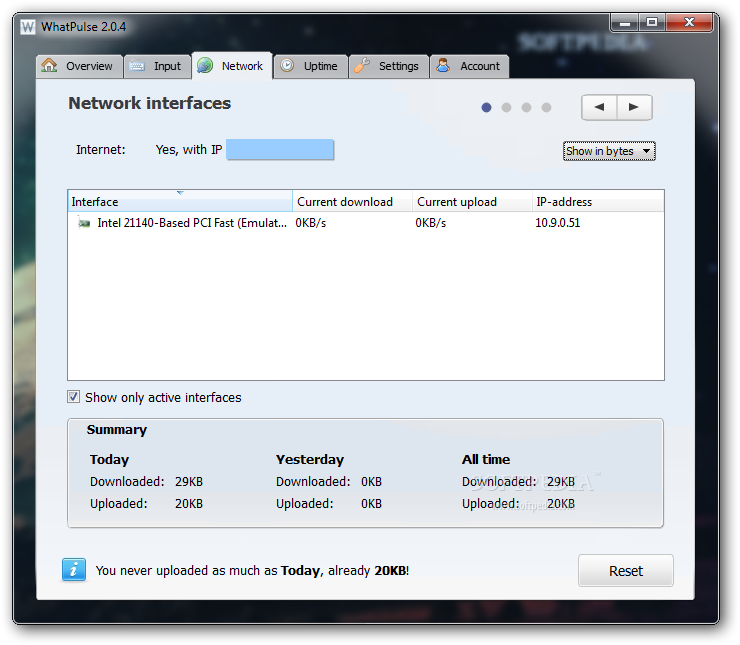740x645 pixels.
Task: Open the Show in bytes dropdown
Action: coord(609,151)
